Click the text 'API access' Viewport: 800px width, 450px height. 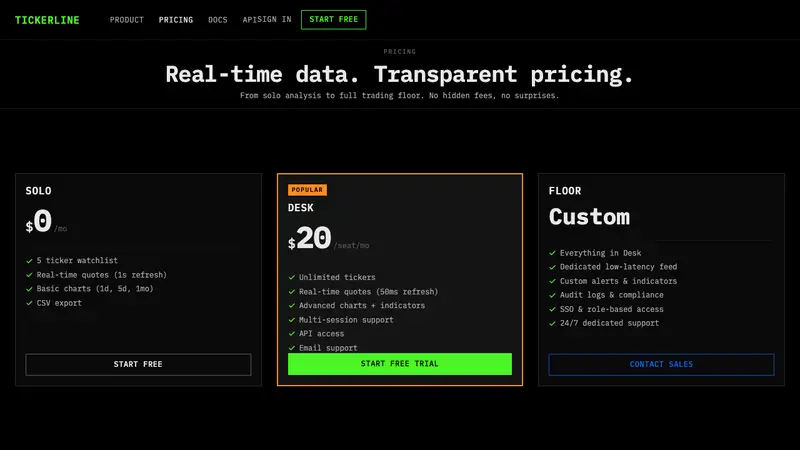321,334
